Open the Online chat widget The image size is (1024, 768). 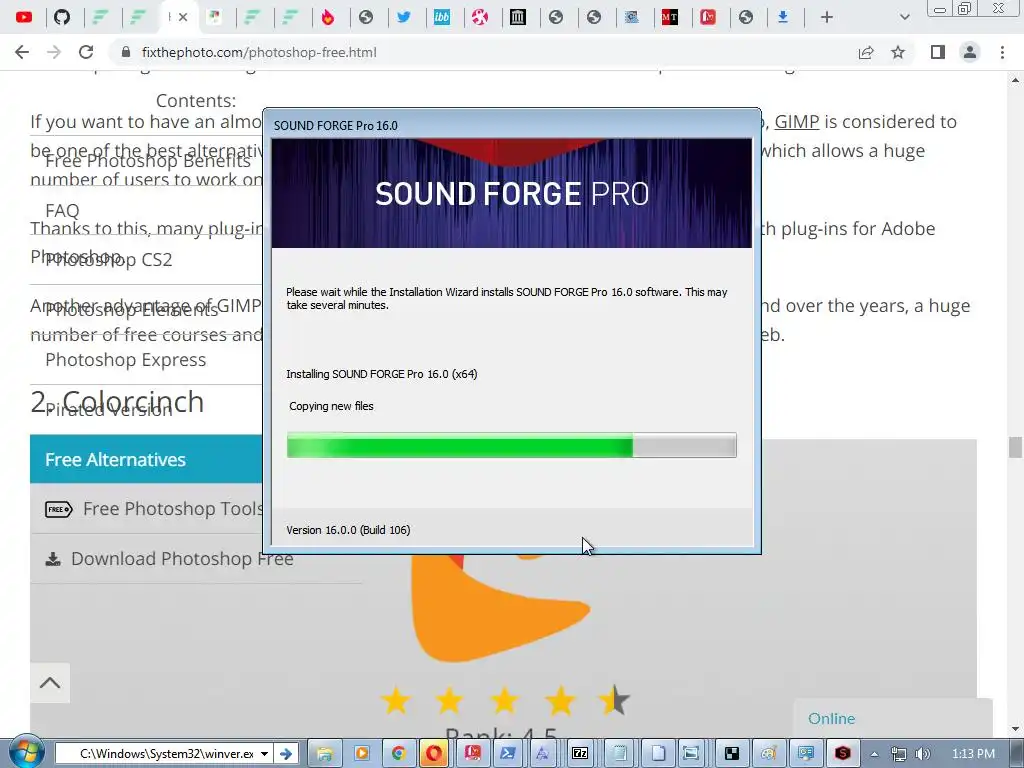coord(892,718)
